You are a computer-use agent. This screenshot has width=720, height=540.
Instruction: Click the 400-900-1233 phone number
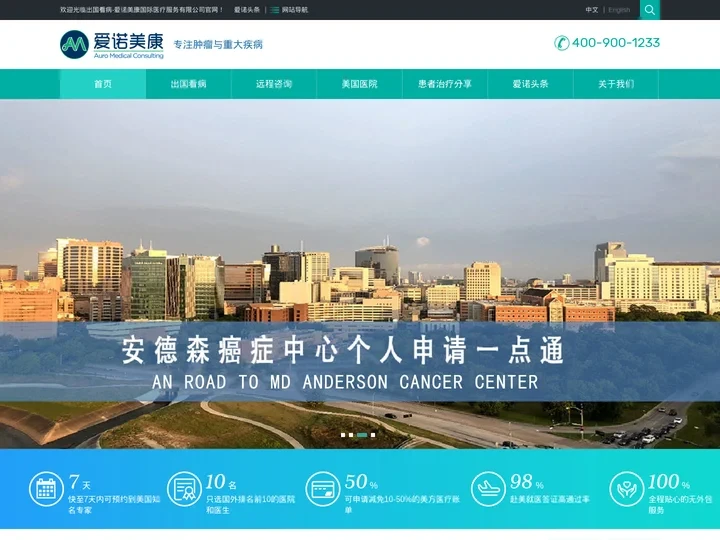[x=616, y=43]
